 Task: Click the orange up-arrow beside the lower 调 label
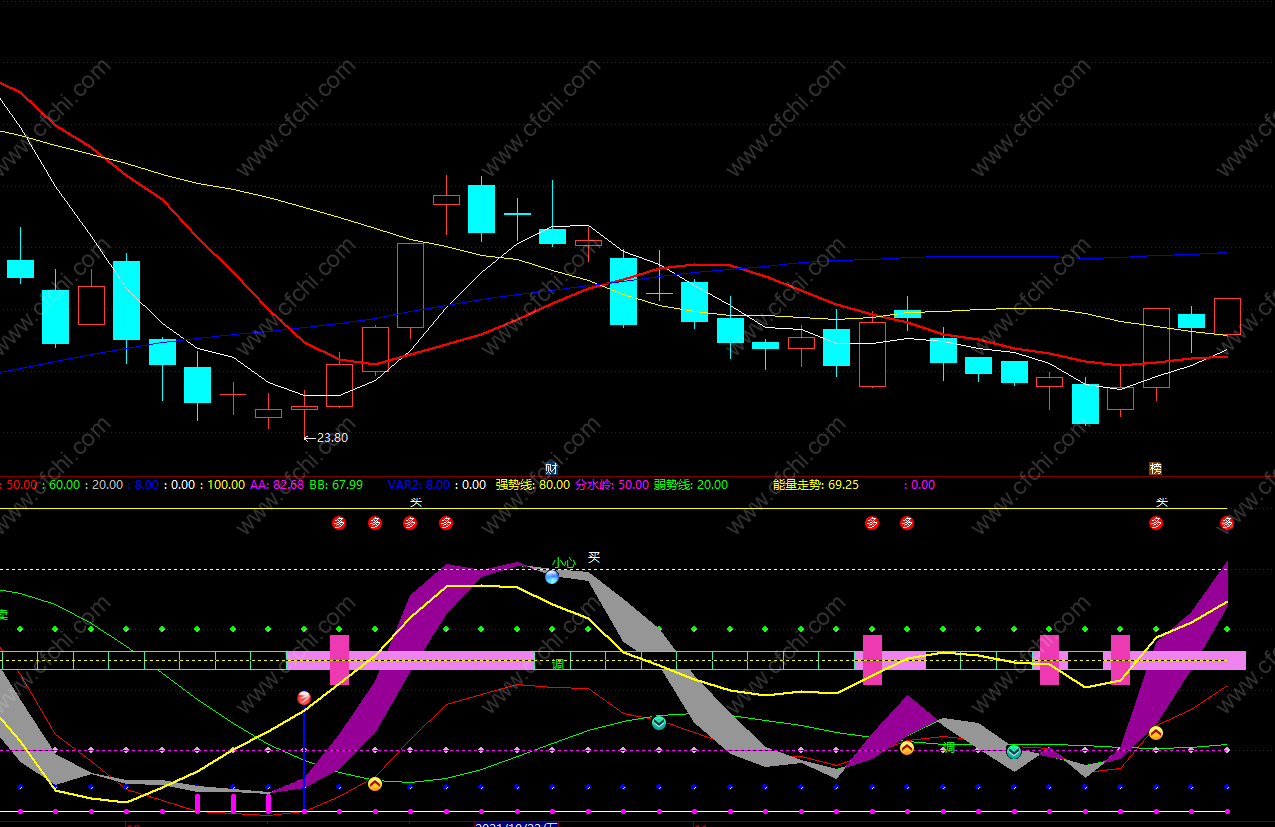[x=907, y=747]
